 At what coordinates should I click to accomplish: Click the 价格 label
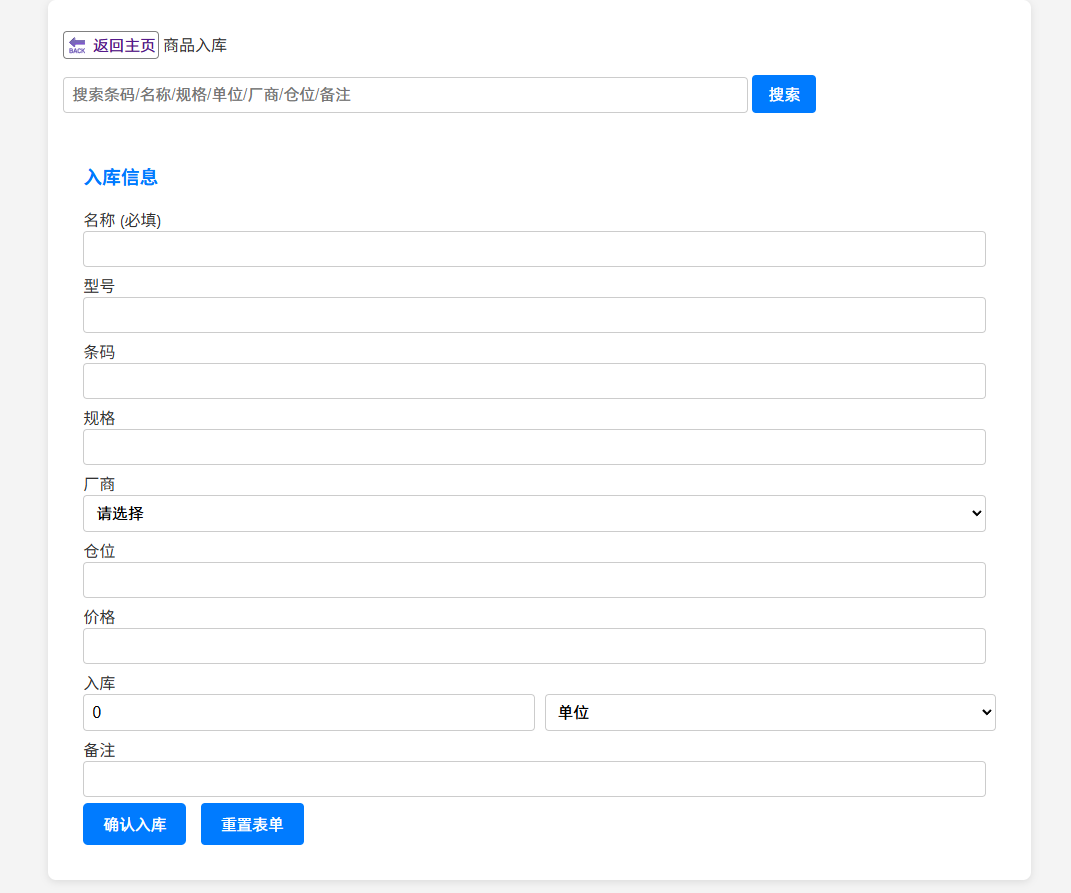pyautogui.click(x=99, y=617)
